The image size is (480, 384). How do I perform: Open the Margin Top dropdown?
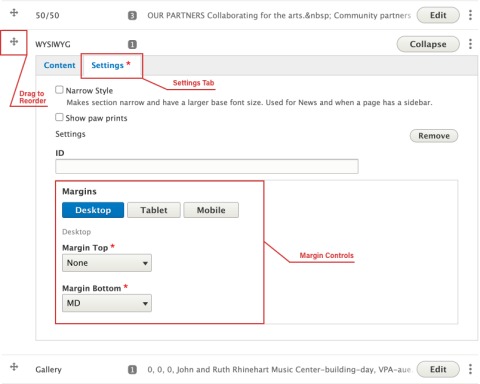(107, 263)
